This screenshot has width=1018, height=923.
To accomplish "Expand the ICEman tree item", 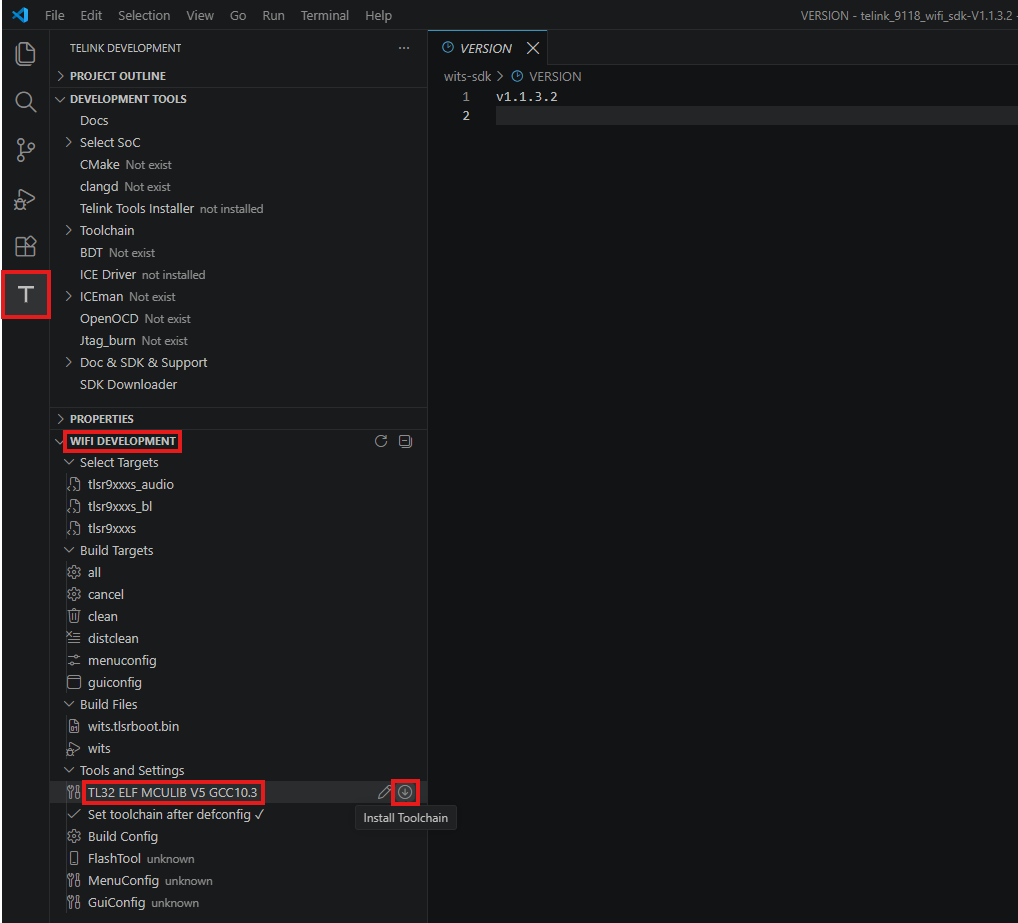I will coord(69,297).
